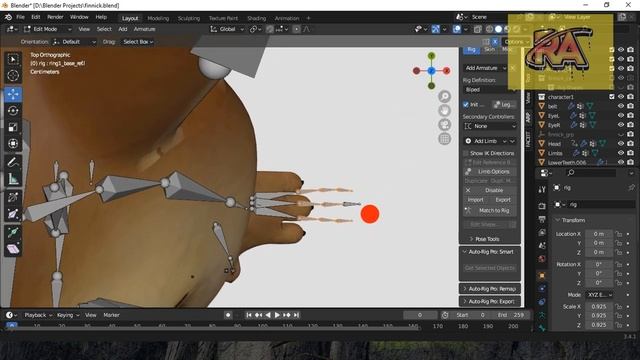640x360 pixels.
Task: Select the Scale tool in toolbar
Action: [x=13, y=127]
